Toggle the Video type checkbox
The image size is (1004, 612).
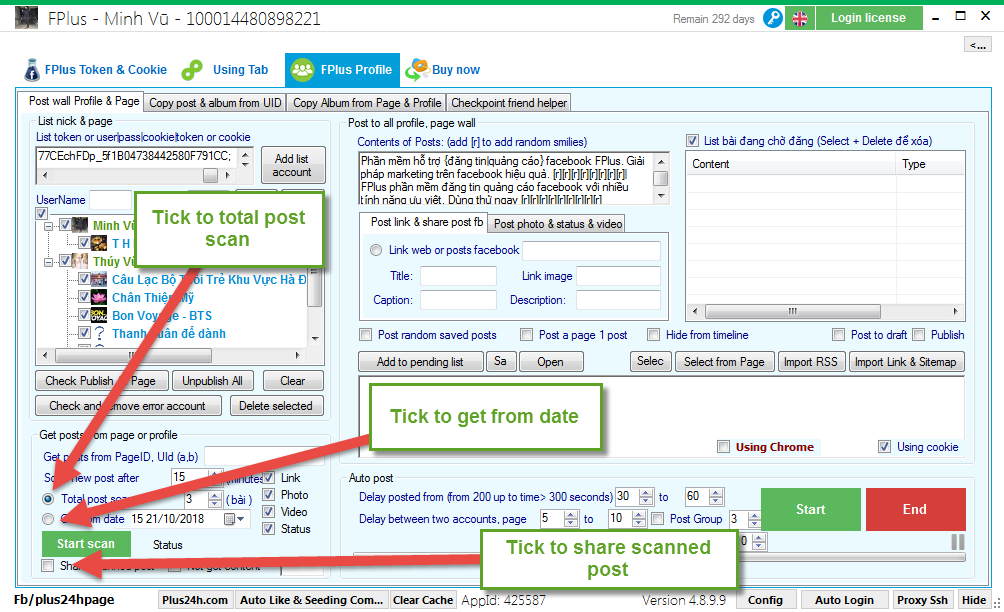[x=269, y=511]
